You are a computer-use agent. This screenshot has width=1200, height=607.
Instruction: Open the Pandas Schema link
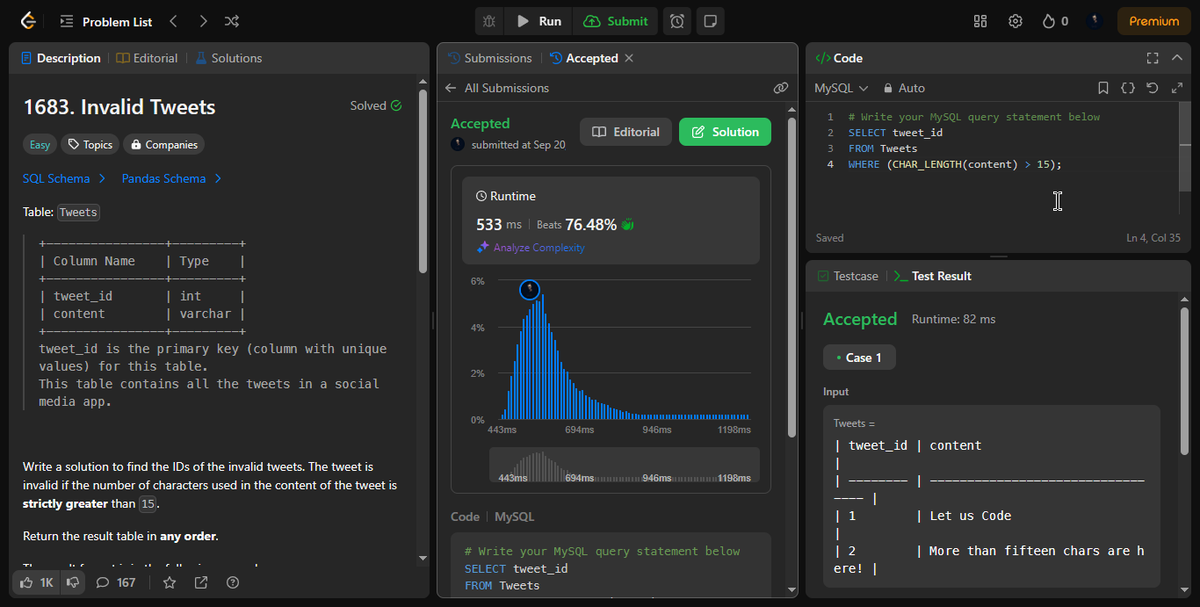click(171, 179)
